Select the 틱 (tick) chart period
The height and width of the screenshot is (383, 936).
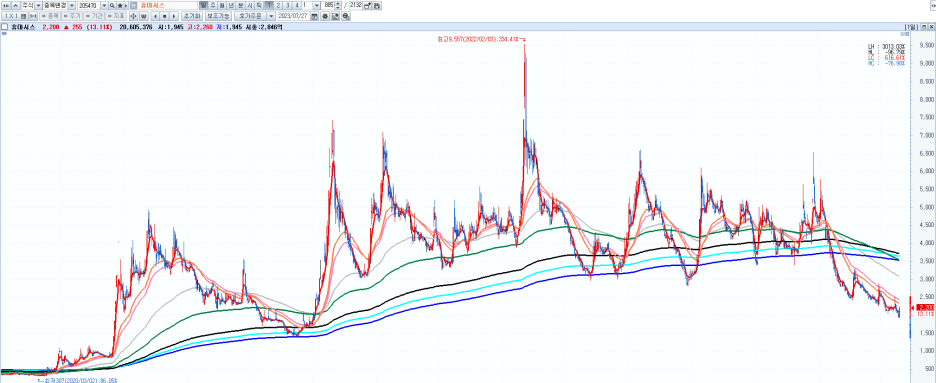click(259, 5)
